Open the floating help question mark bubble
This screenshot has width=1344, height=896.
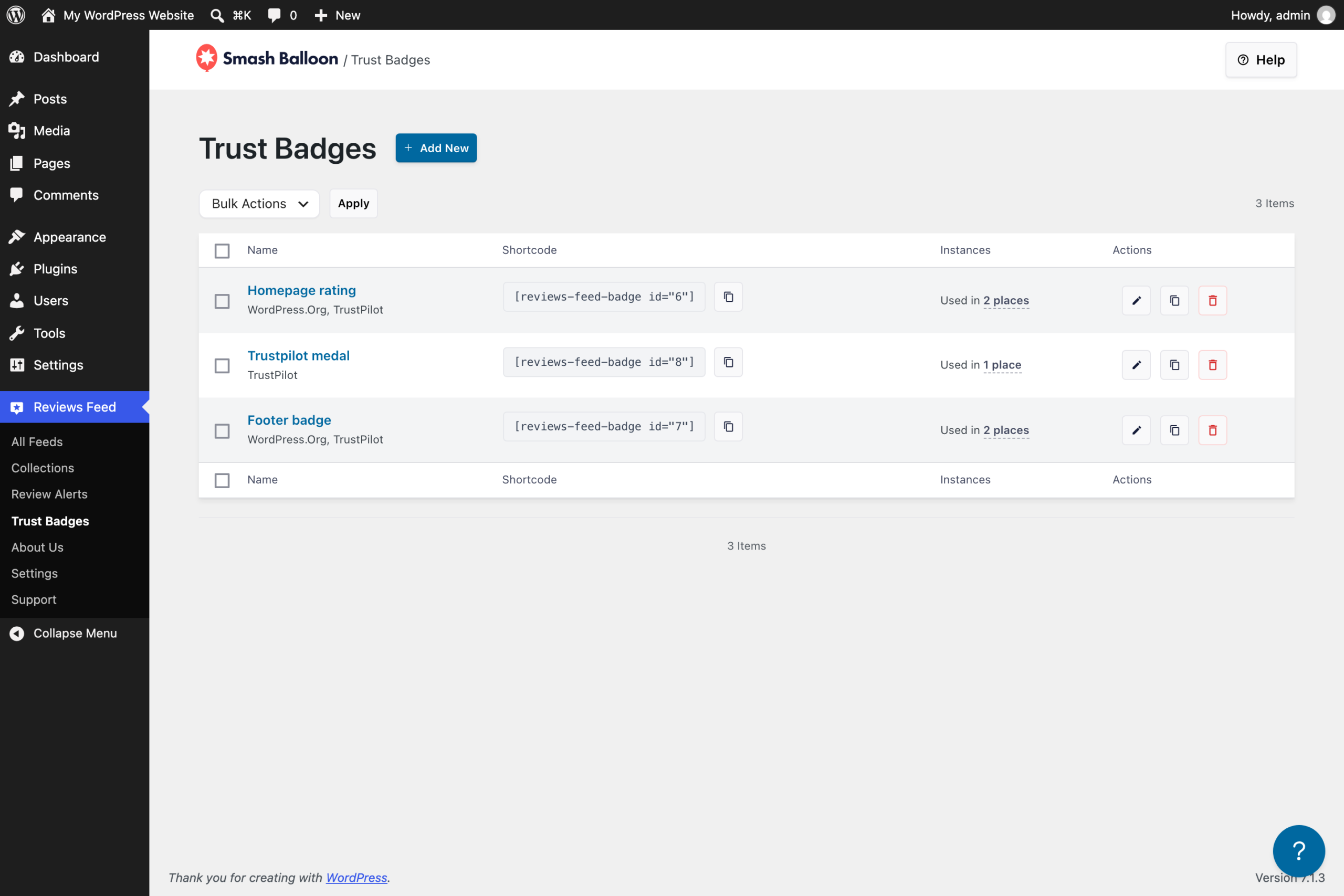coord(1299,851)
